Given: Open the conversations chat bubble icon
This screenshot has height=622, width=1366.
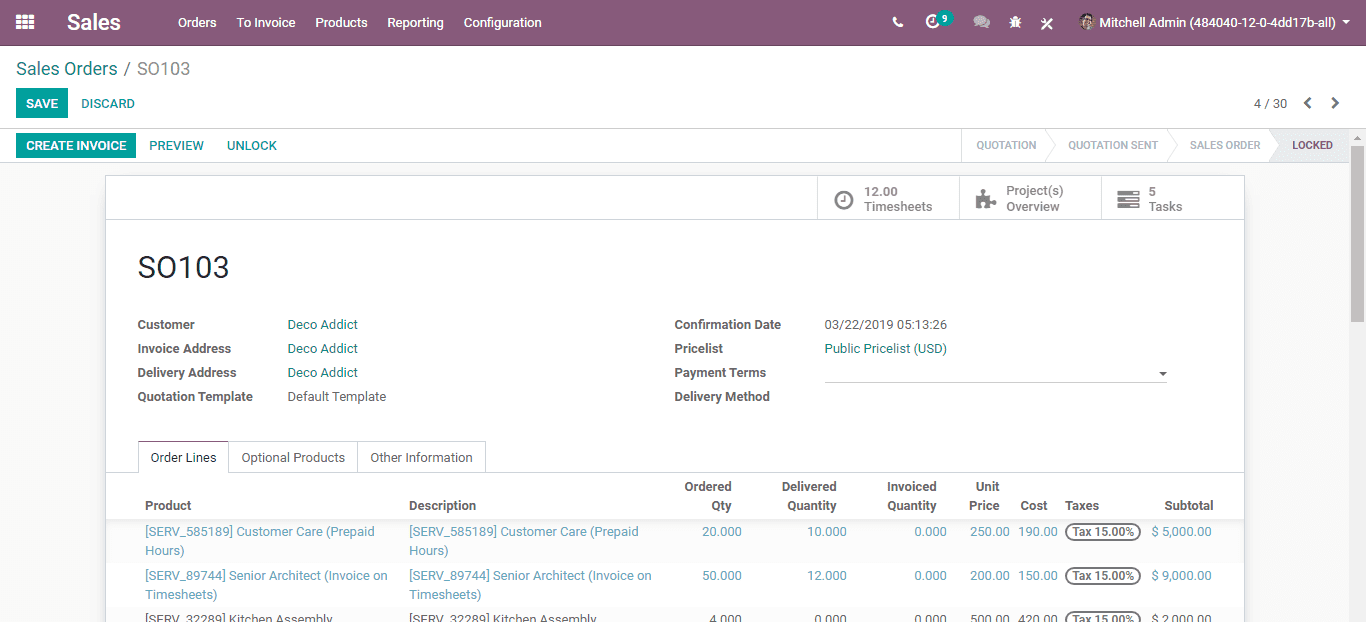Looking at the screenshot, I should [982, 22].
